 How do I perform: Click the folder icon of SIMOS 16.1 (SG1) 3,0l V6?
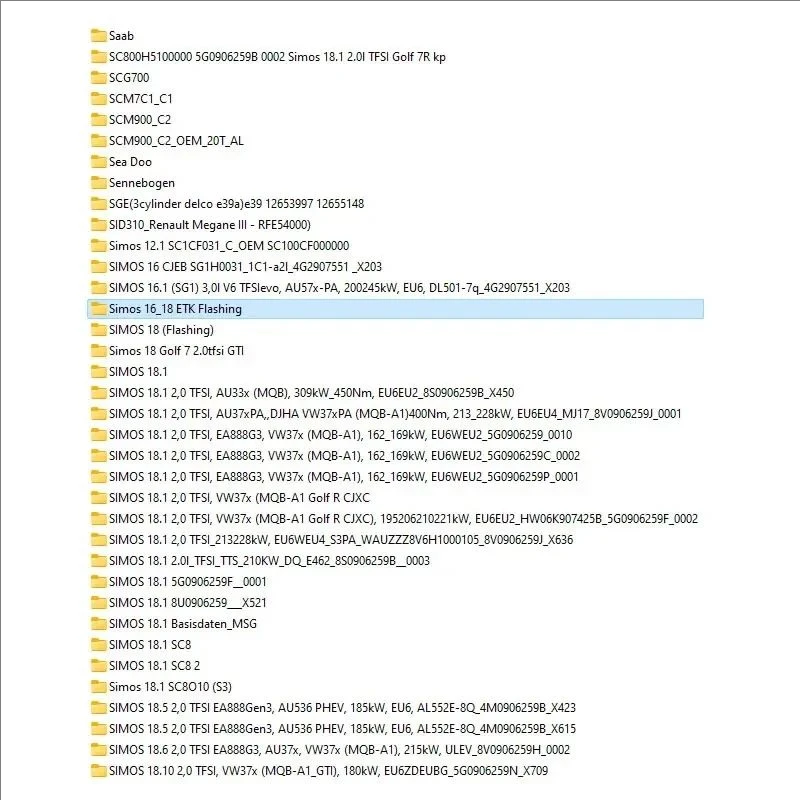point(98,288)
